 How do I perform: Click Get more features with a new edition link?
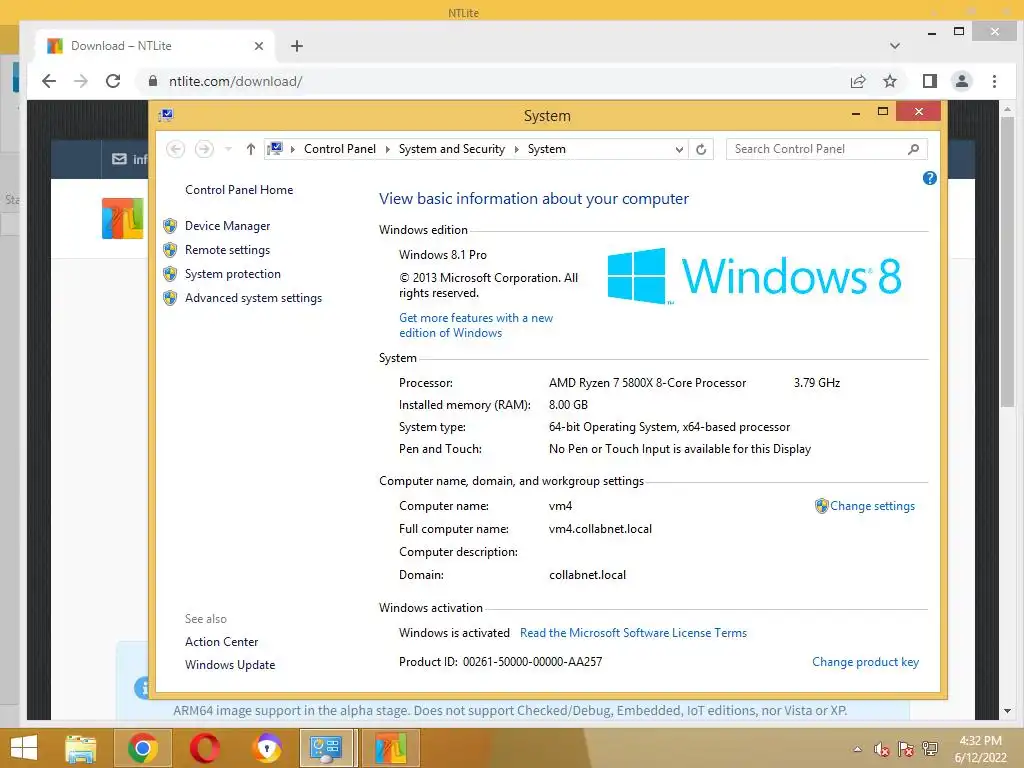(476, 325)
